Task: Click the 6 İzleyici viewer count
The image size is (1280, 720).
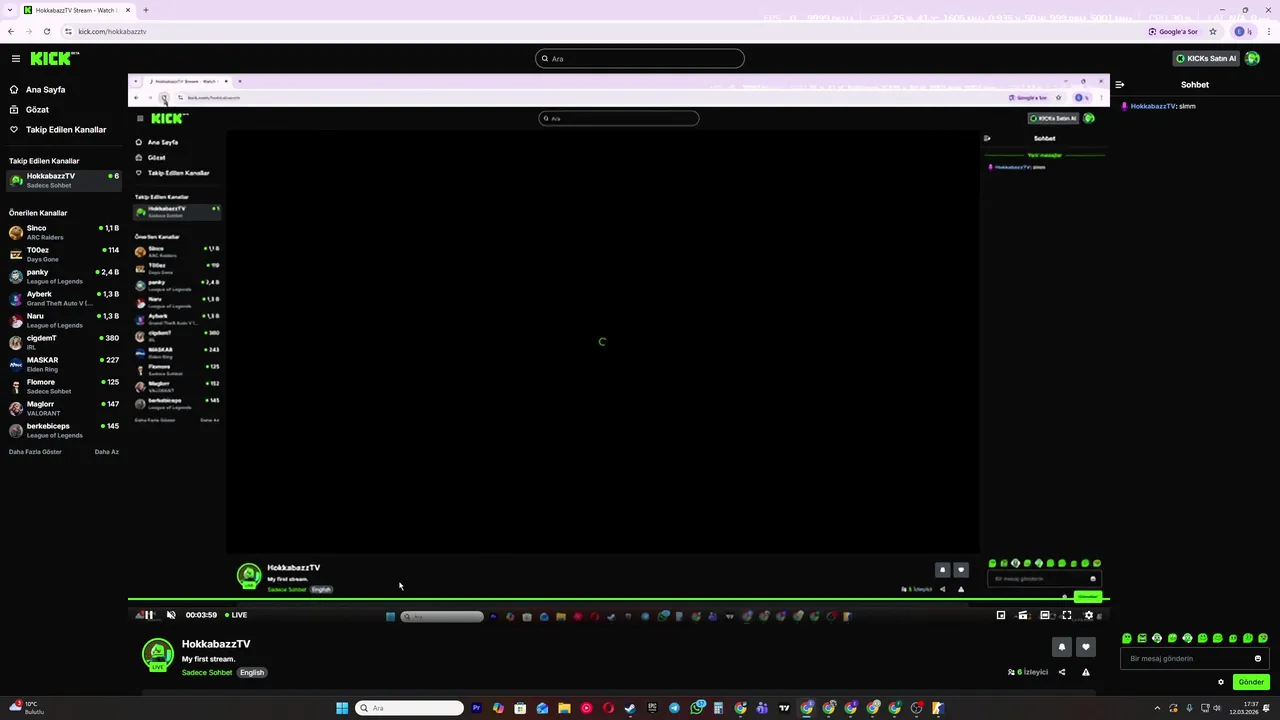Action: pos(1028,672)
